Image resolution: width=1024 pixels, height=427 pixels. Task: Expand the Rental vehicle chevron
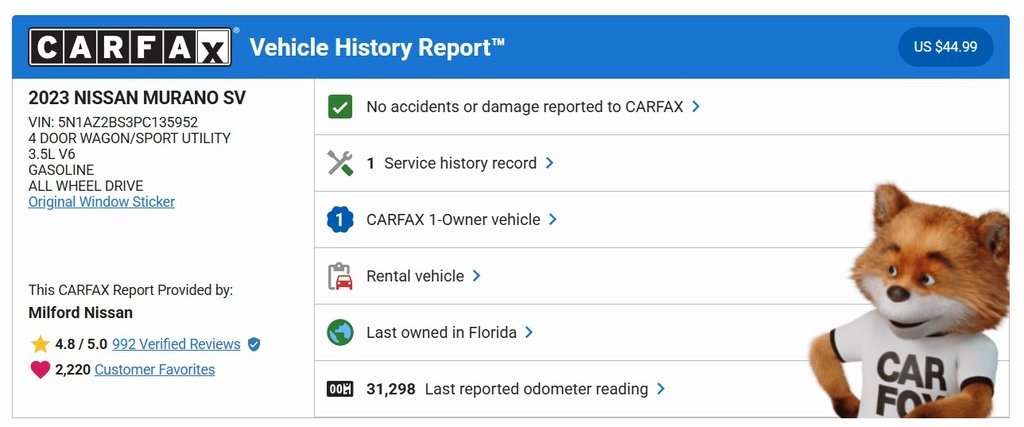click(477, 276)
